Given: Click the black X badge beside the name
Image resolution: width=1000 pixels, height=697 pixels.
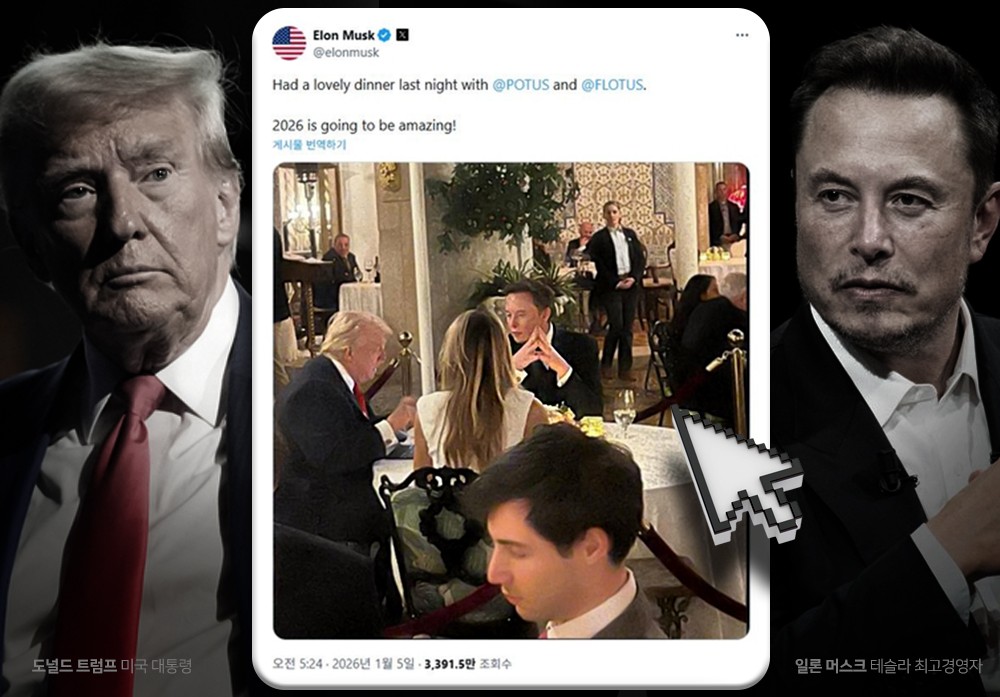Looking at the screenshot, I should pyautogui.click(x=402, y=35).
